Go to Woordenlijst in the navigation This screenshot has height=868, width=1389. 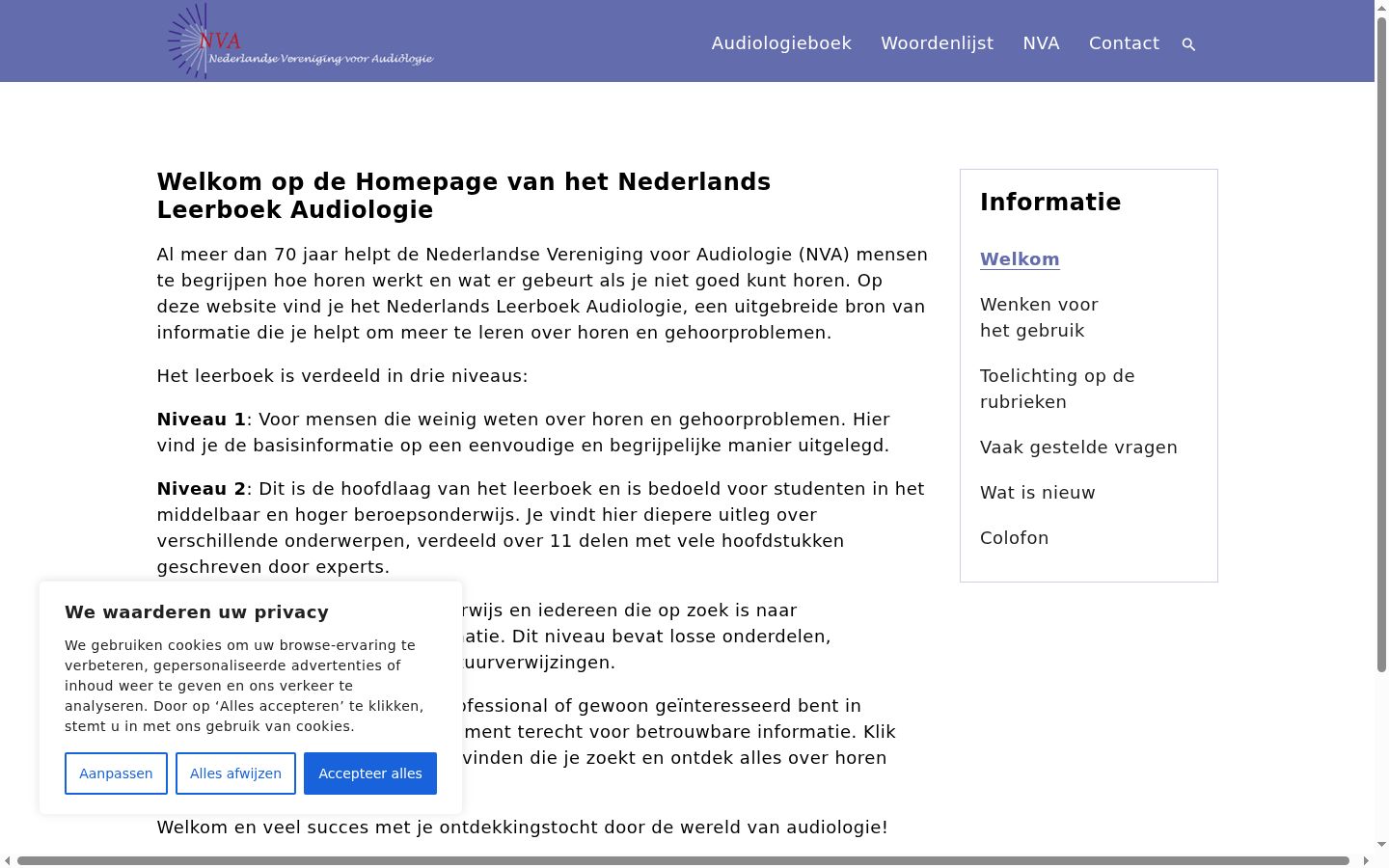(x=937, y=43)
